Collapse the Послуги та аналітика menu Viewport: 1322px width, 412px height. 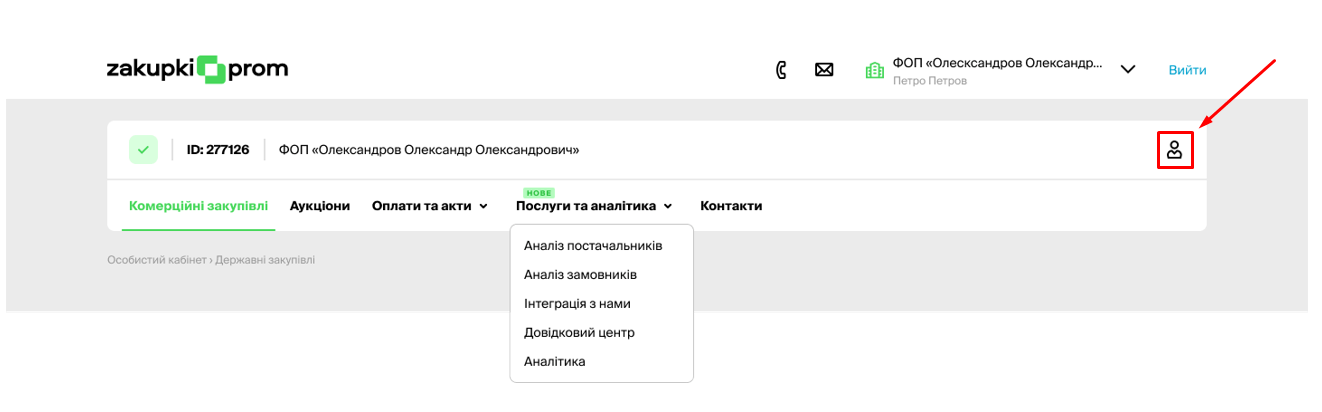point(593,206)
